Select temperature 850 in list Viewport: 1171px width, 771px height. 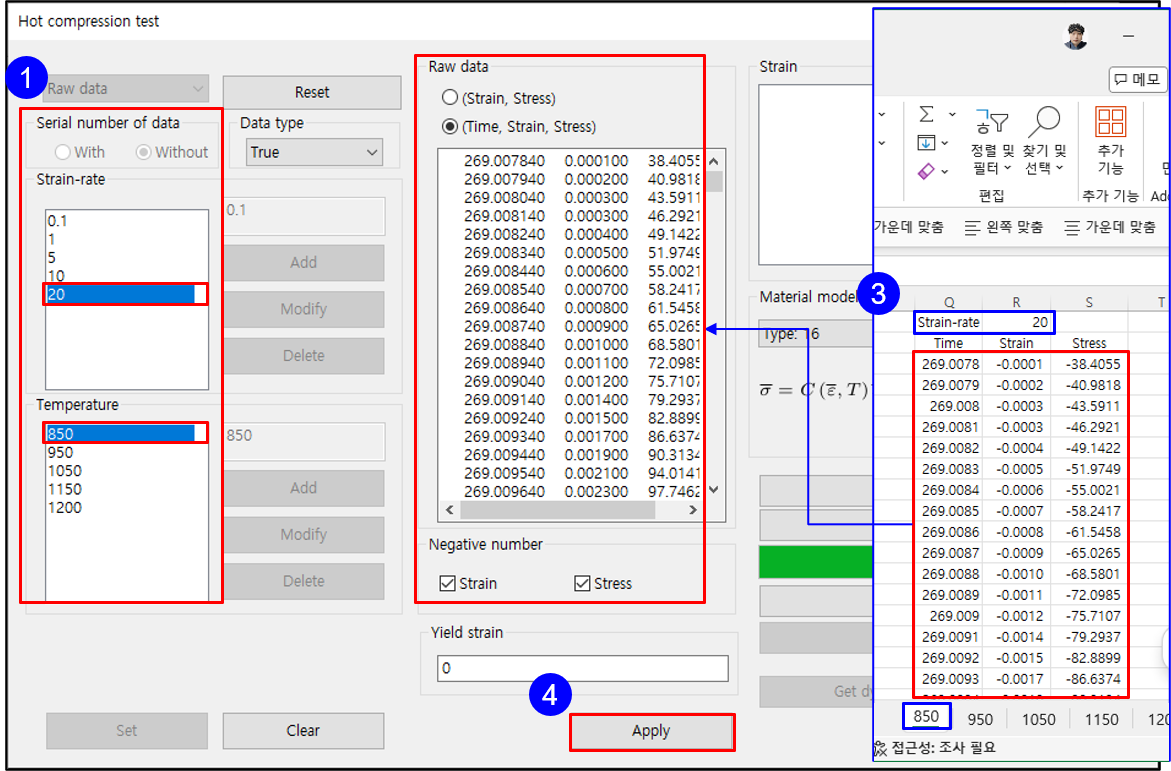pos(126,434)
